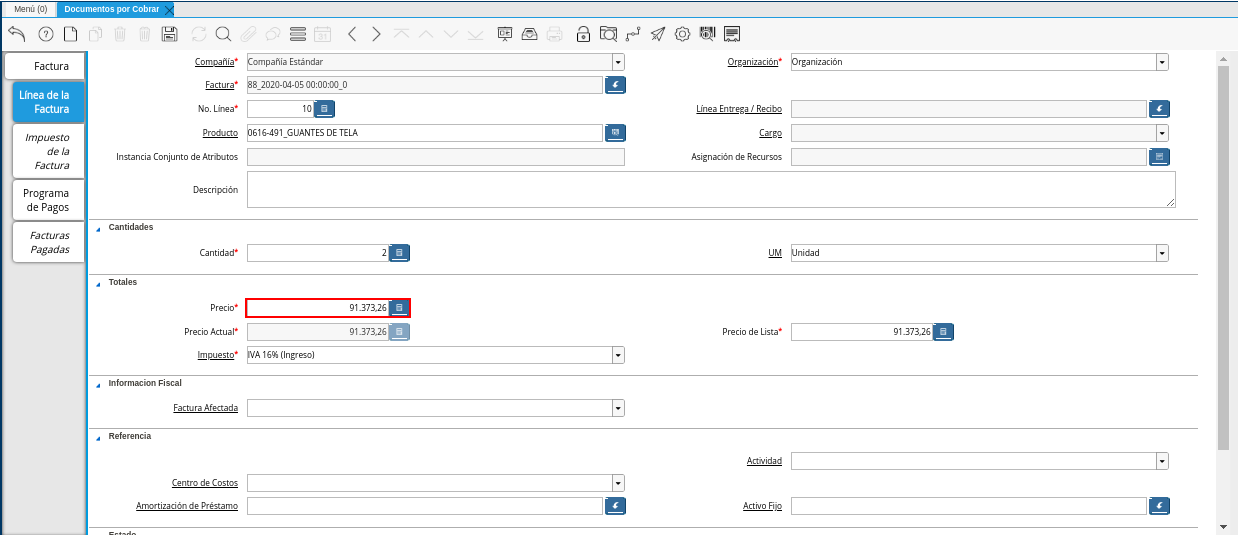Screen dimensions: 1238x535
Task: Collapse the Totales section
Action: (98, 284)
